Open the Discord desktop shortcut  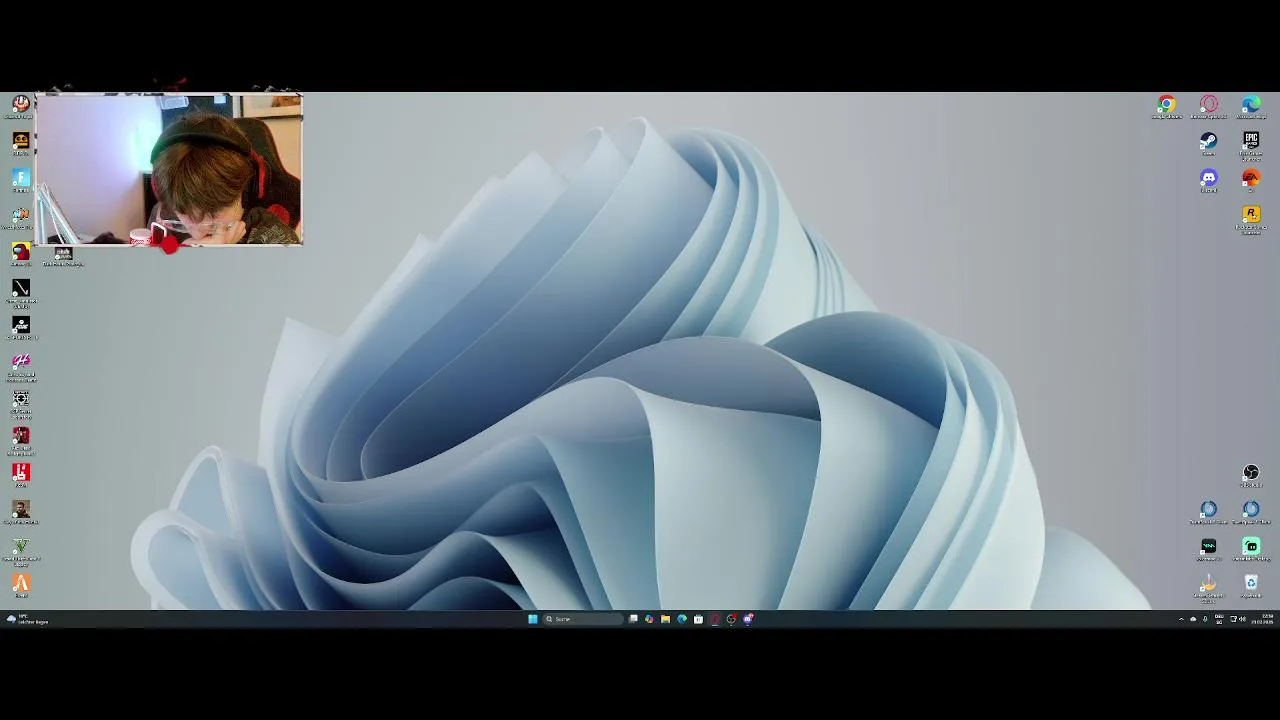pos(1209,178)
